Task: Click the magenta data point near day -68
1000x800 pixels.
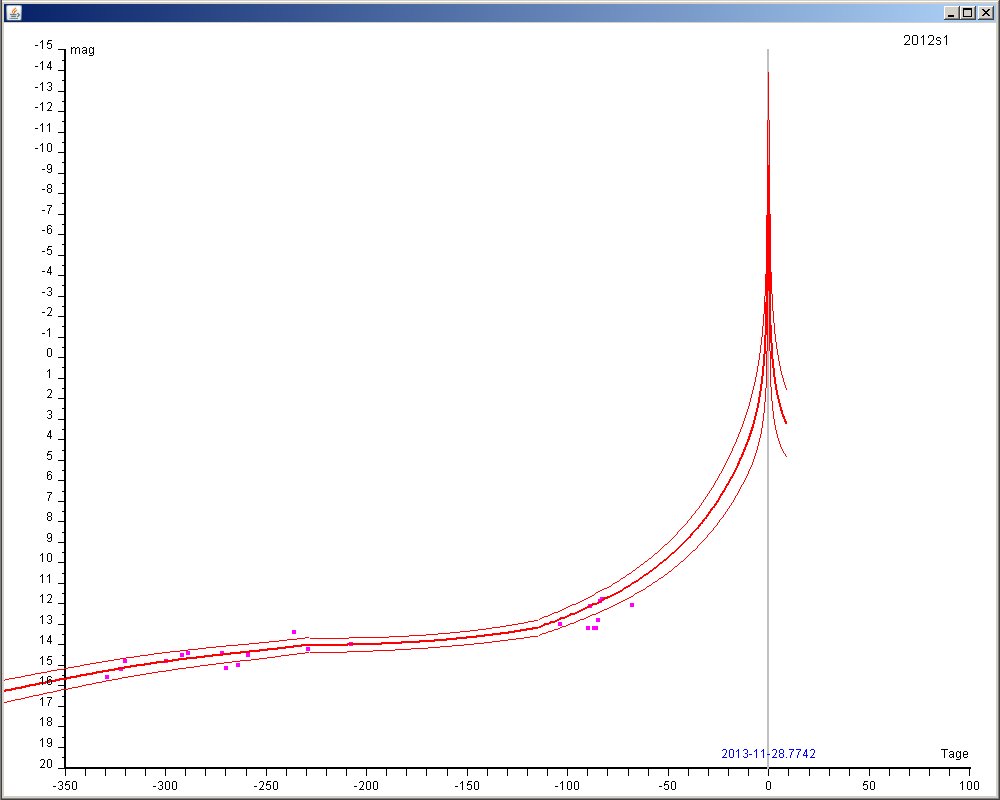Action: (x=632, y=605)
